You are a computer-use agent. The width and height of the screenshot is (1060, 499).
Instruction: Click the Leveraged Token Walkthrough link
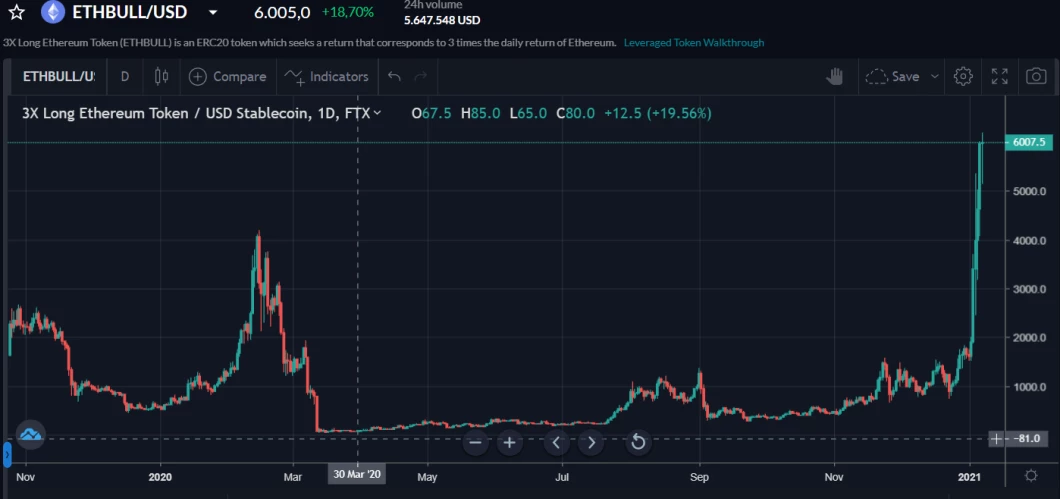(x=693, y=43)
